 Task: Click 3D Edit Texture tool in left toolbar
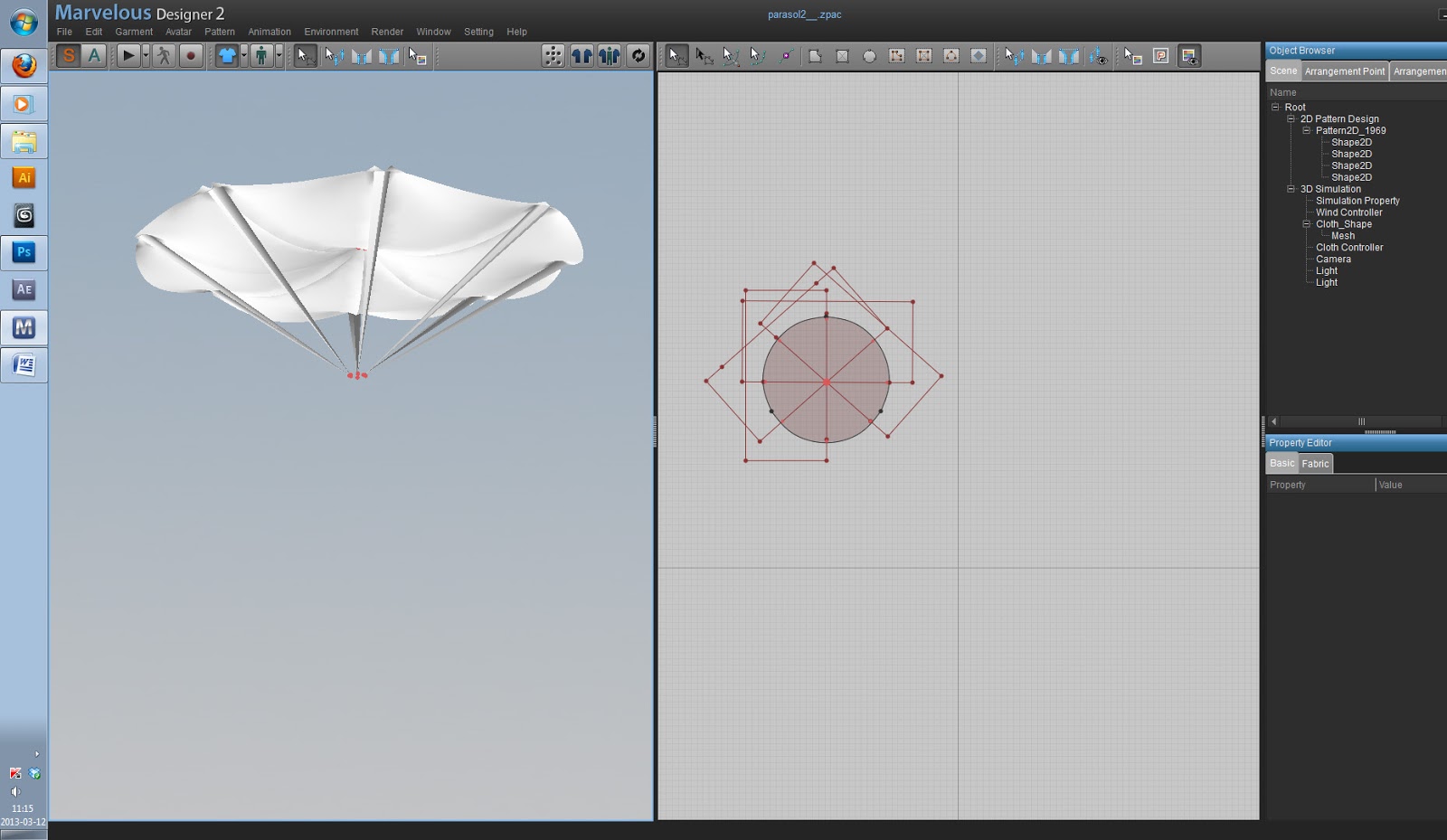[x=417, y=56]
